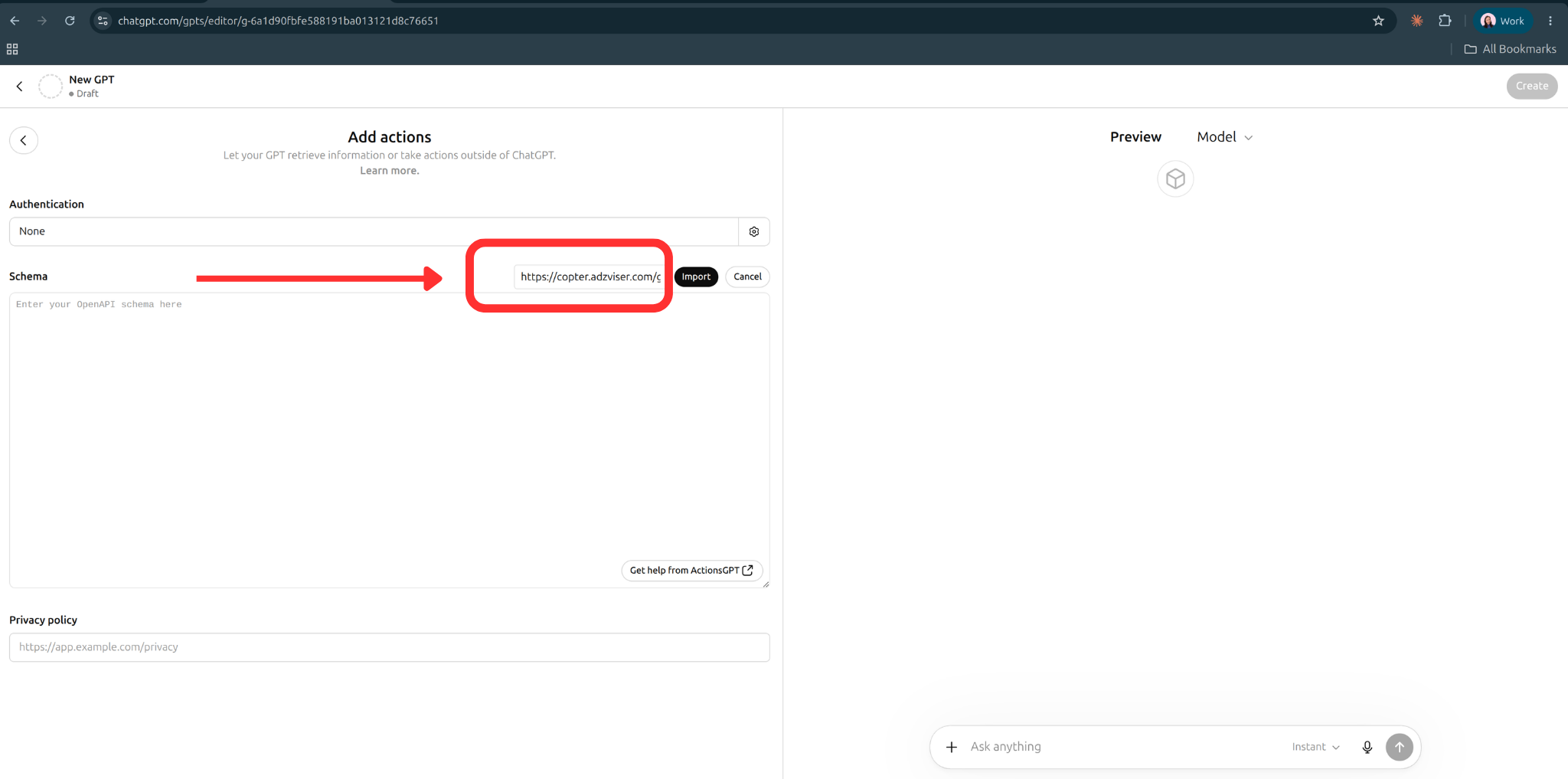Viewport: 1568px width, 779px height.
Task: Click the back chevron beside New GPT
Action: coord(20,86)
